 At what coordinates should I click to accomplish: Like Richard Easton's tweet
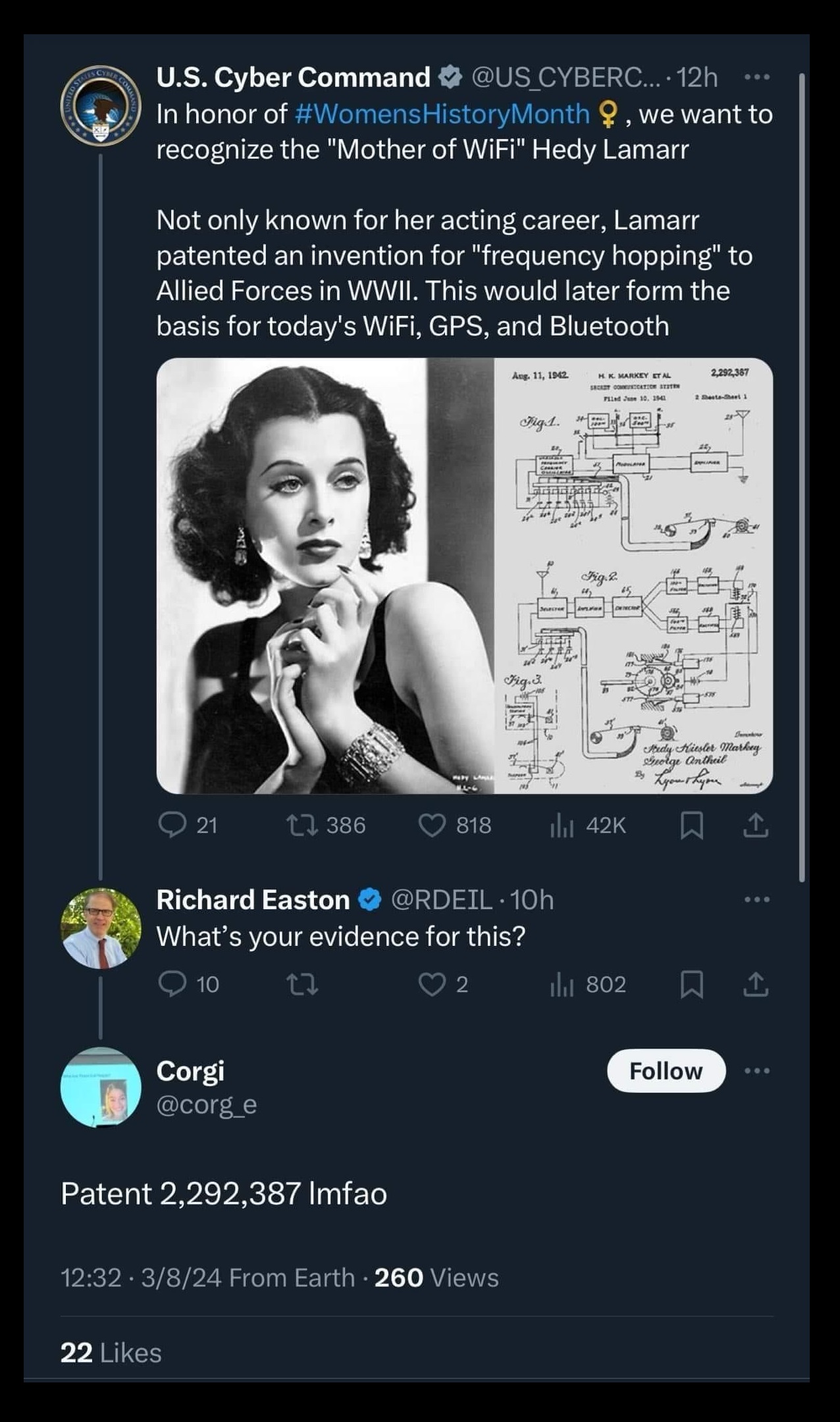tap(433, 984)
